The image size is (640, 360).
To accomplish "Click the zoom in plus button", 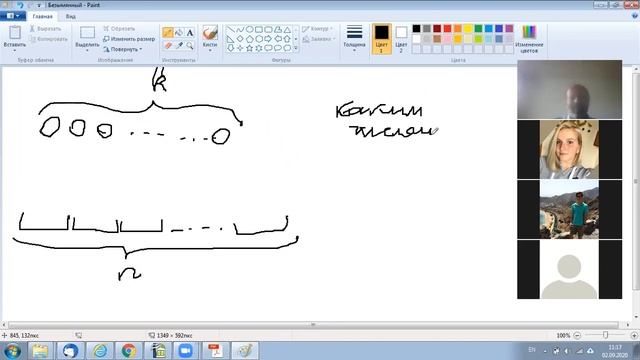I will [x=634, y=336].
